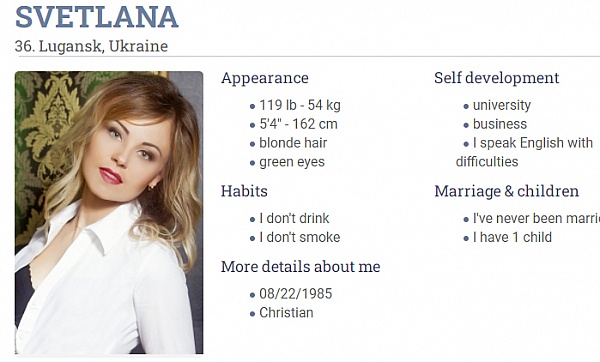Click the I don't smoke item

click(x=300, y=237)
